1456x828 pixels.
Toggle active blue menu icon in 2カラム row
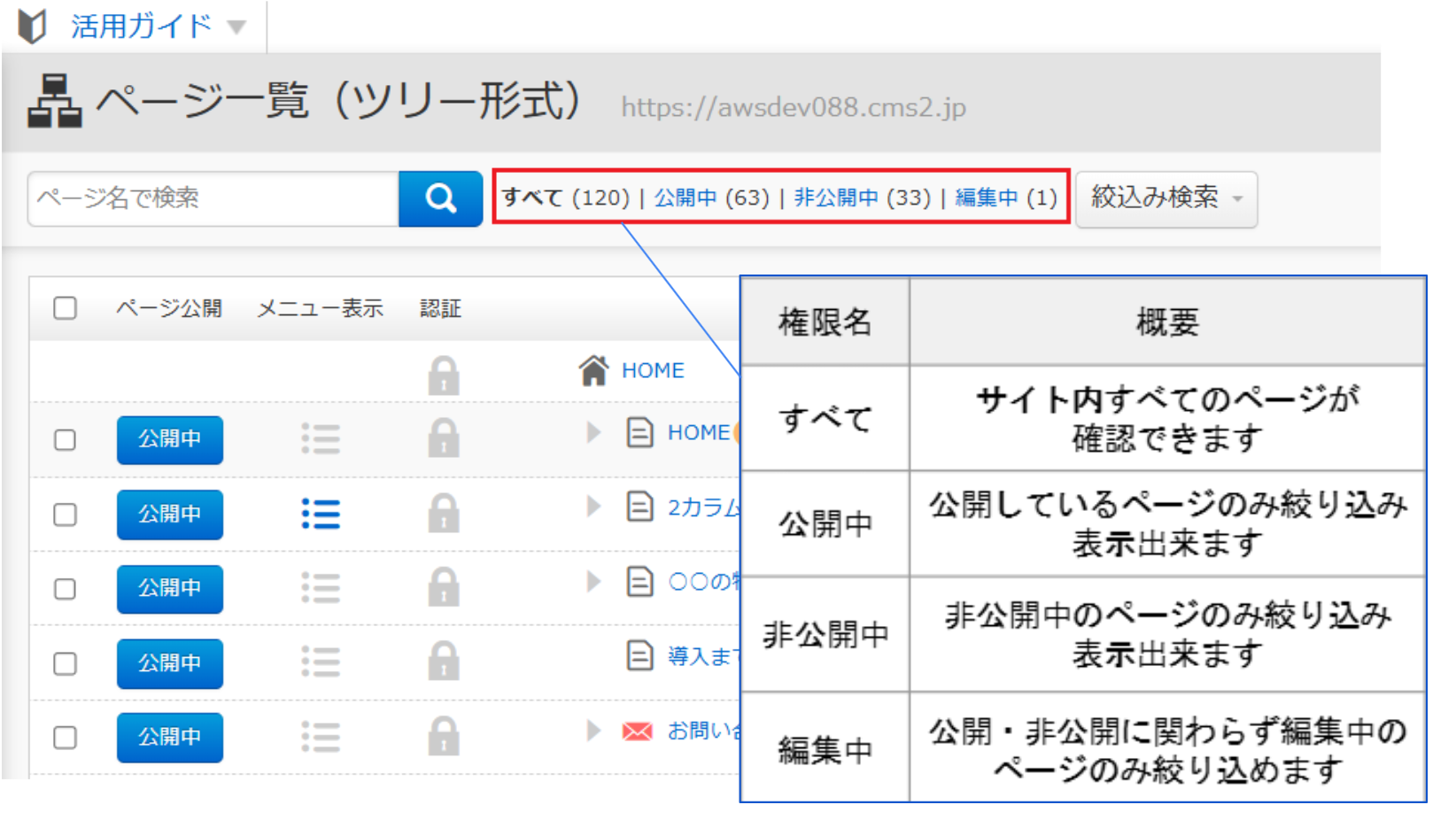click(321, 514)
